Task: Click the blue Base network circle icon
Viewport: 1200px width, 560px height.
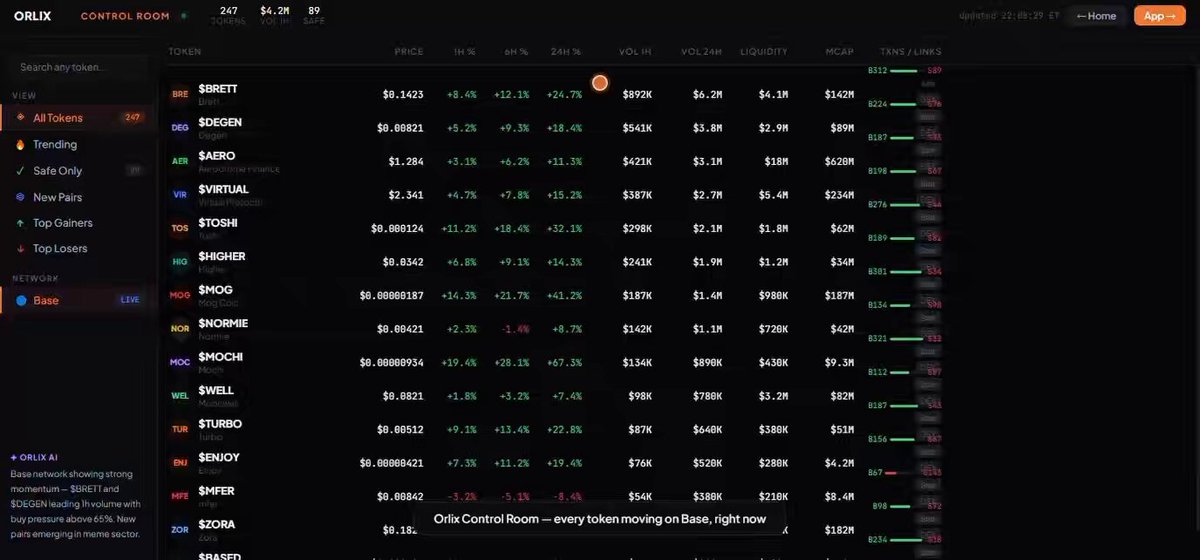Action: coord(21,300)
